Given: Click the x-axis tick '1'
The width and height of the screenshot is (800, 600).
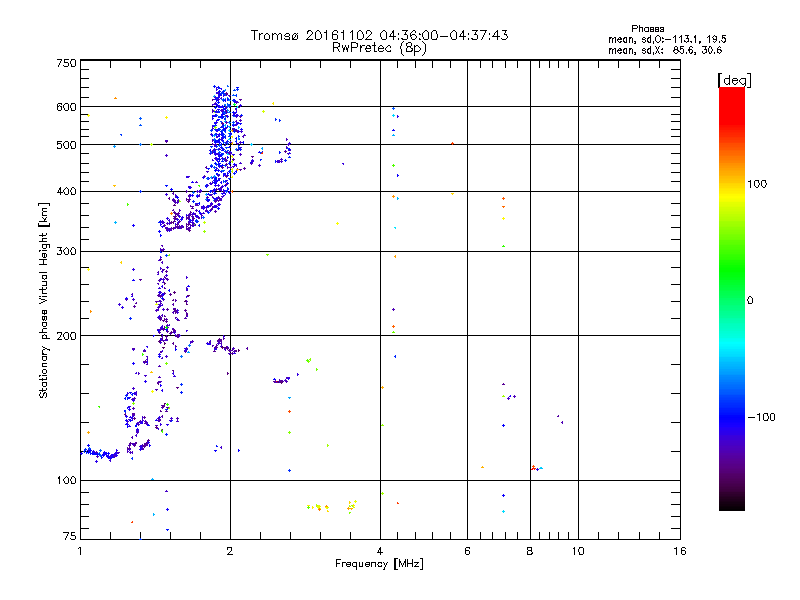Looking at the screenshot, I should (80, 551).
